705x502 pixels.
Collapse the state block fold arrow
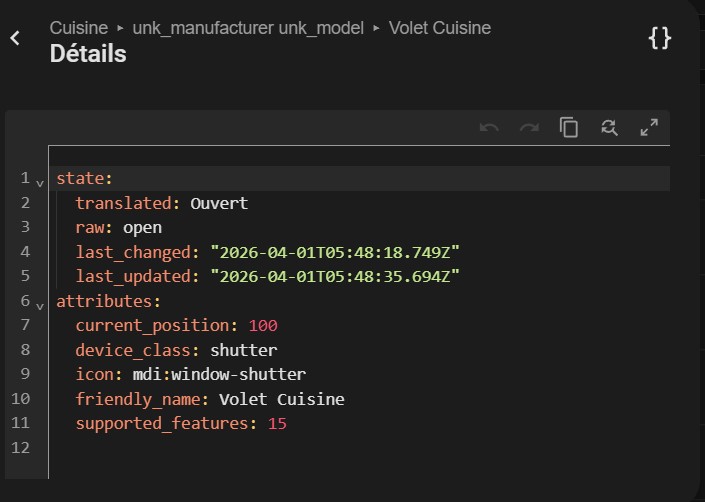pyautogui.click(x=40, y=183)
